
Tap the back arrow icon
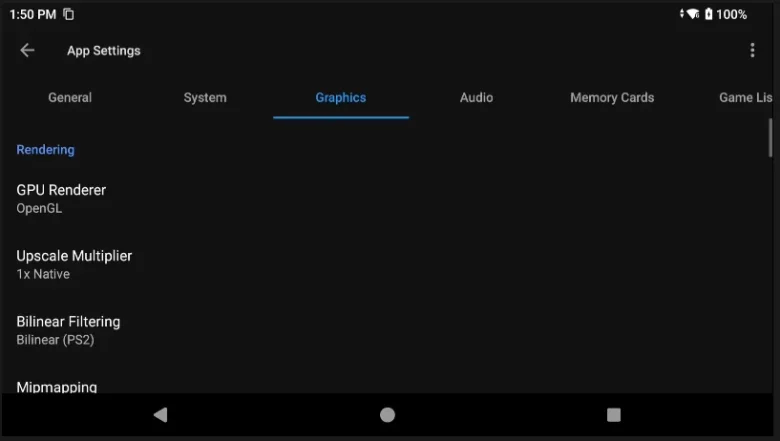27,51
